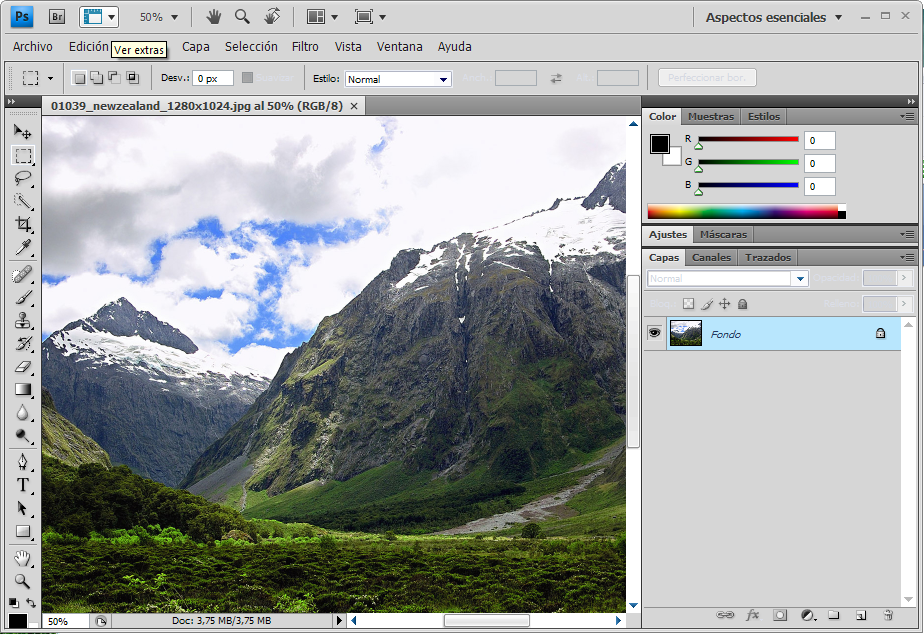Toggle lock position in Capas panel
Screen dimensions: 924x634
point(724,304)
